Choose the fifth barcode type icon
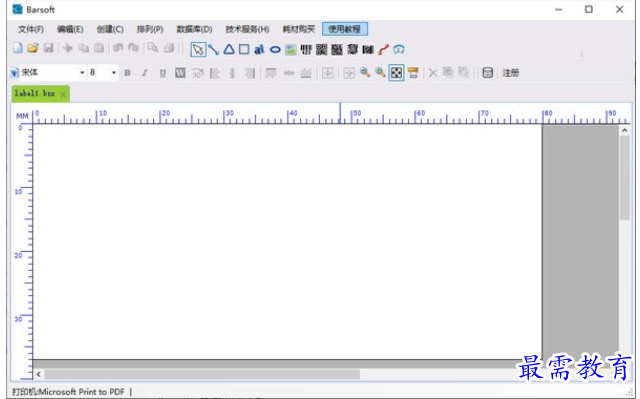This screenshot has height=399, width=640. [368, 49]
